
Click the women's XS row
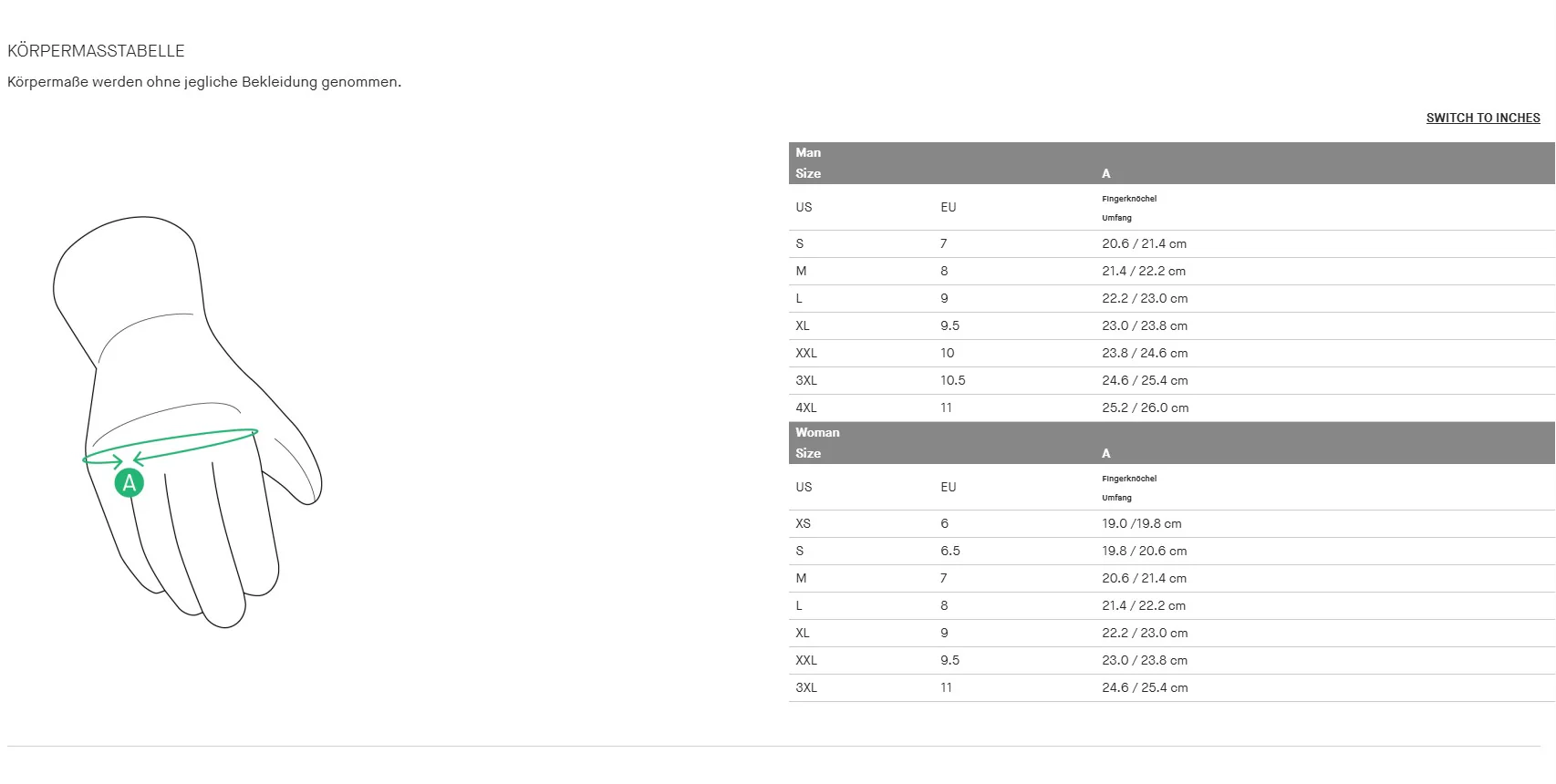click(x=1172, y=523)
